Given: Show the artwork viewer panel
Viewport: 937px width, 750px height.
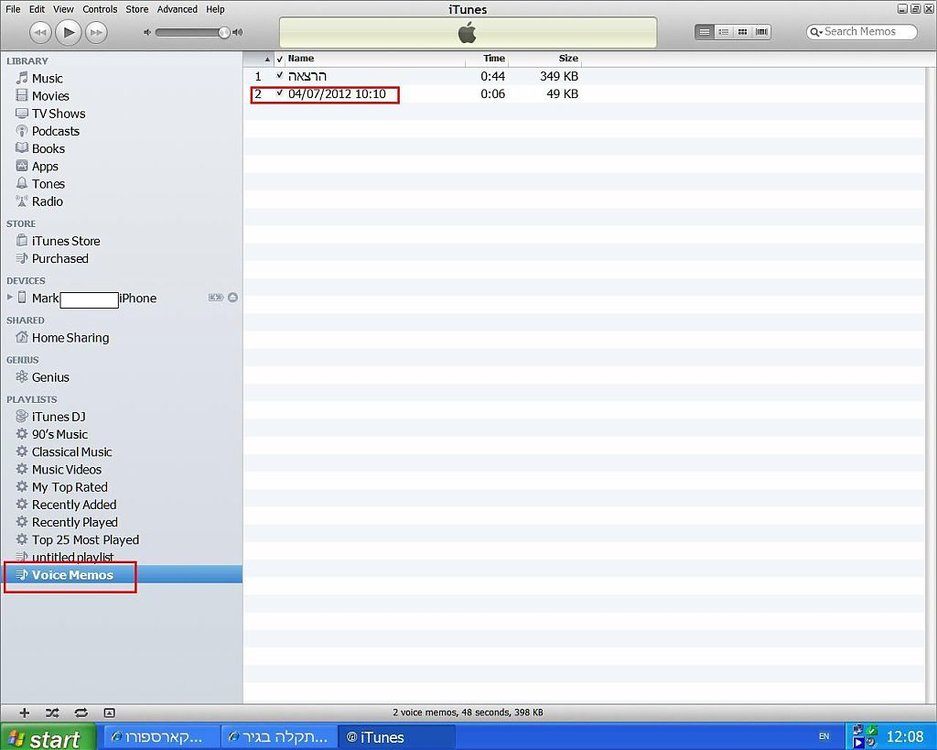Looking at the screenshot, I should point(109,712).
